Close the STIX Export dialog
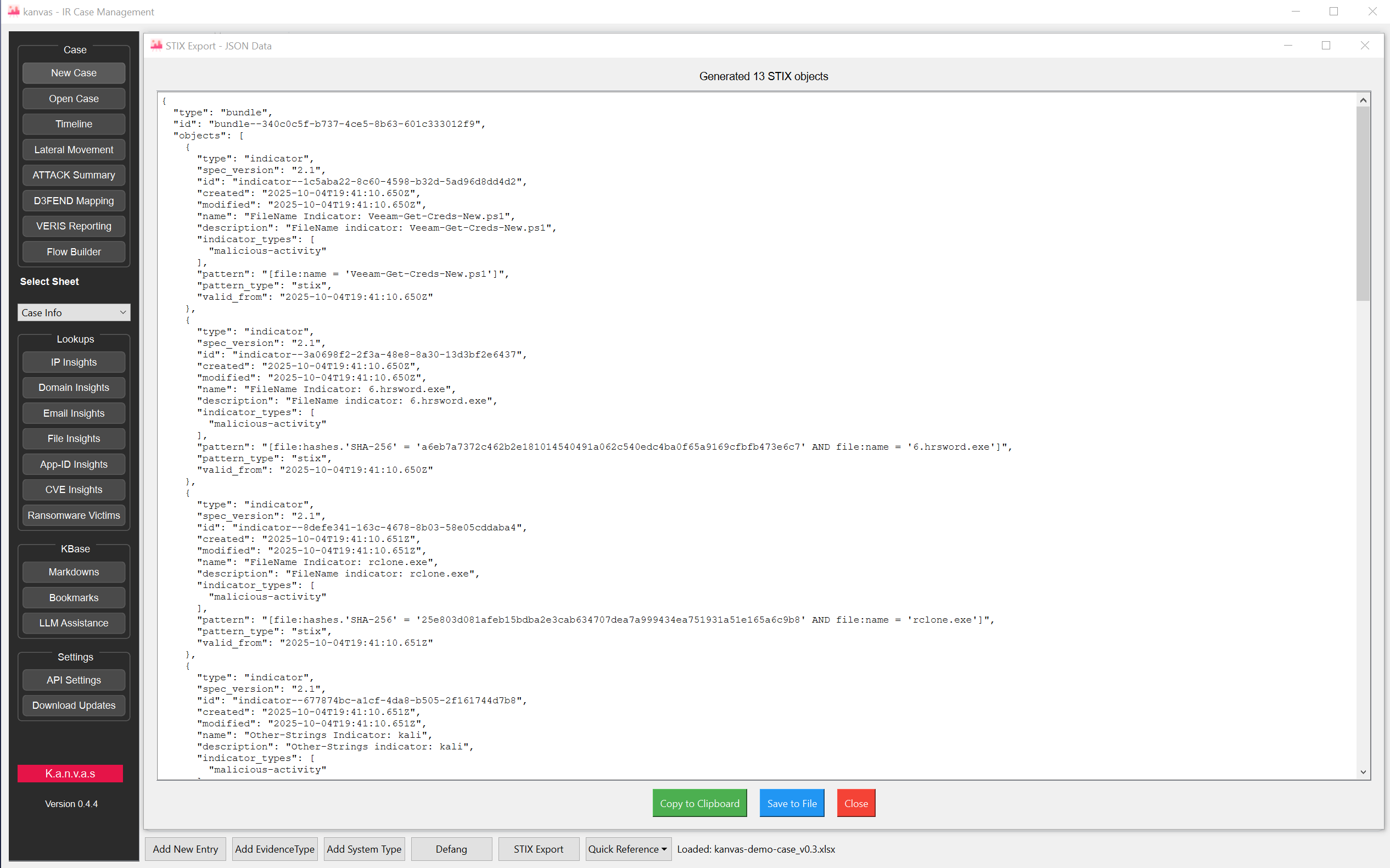 tap(856, 803)
